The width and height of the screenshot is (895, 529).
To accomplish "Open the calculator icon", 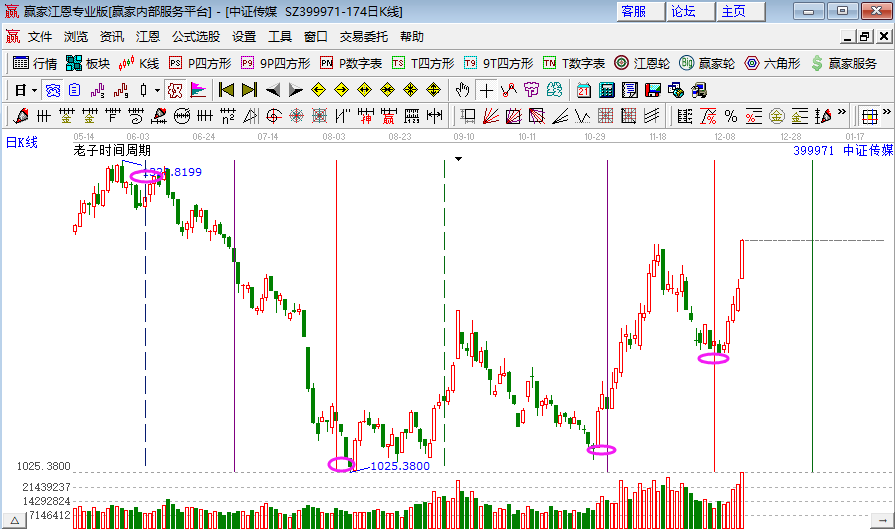I will (606, 90).
